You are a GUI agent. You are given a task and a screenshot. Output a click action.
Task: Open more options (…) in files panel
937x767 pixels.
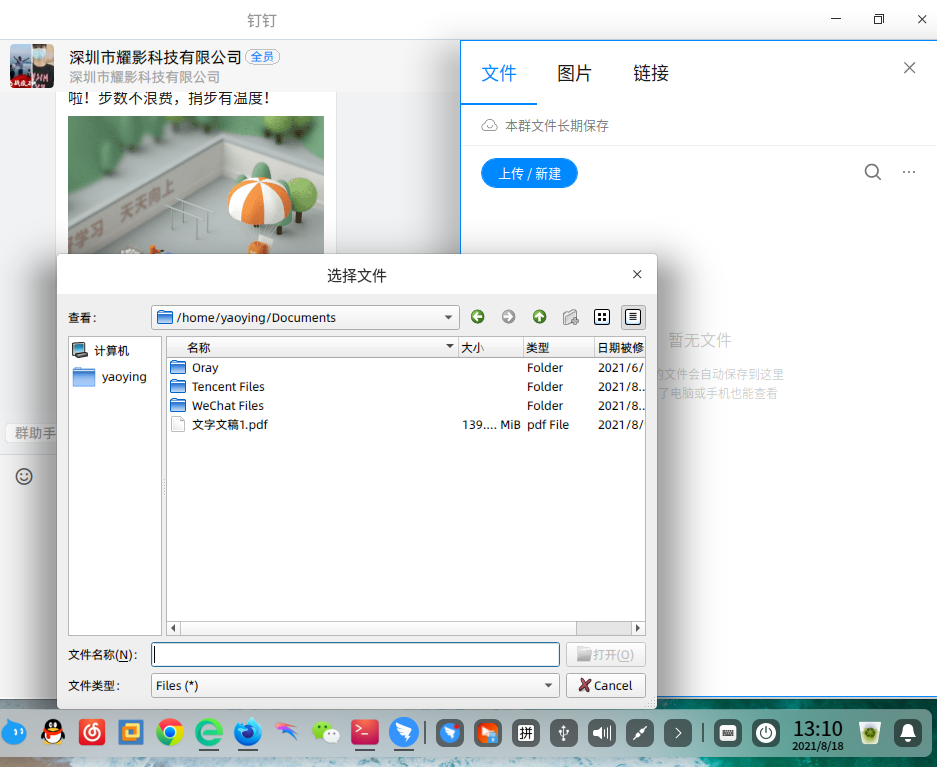point(909,172)
